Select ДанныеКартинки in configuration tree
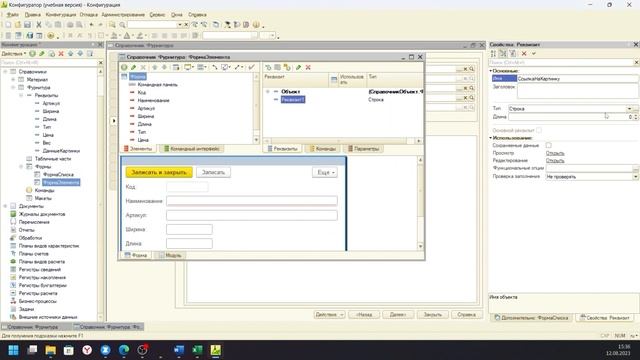Screen dimensions: 640x360 (61, 151)
